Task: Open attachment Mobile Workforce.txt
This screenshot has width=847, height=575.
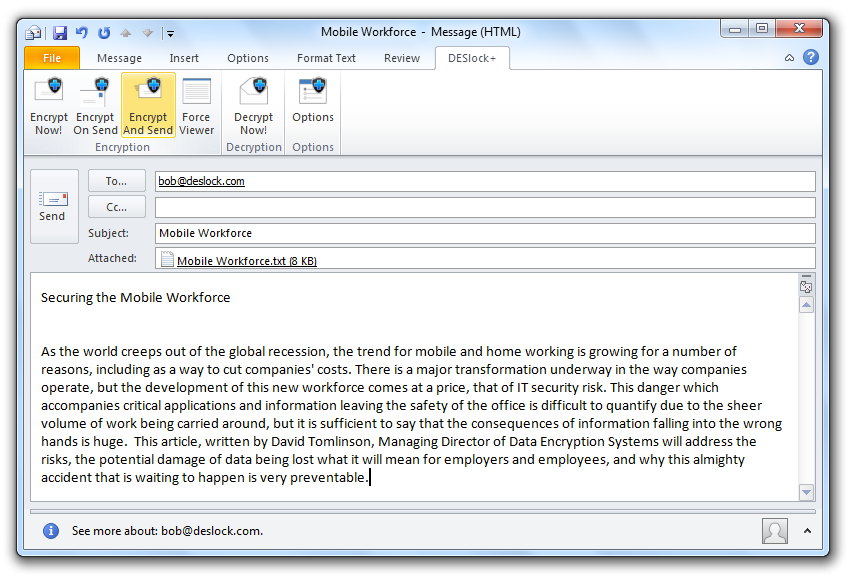Action: click(247, 261)
